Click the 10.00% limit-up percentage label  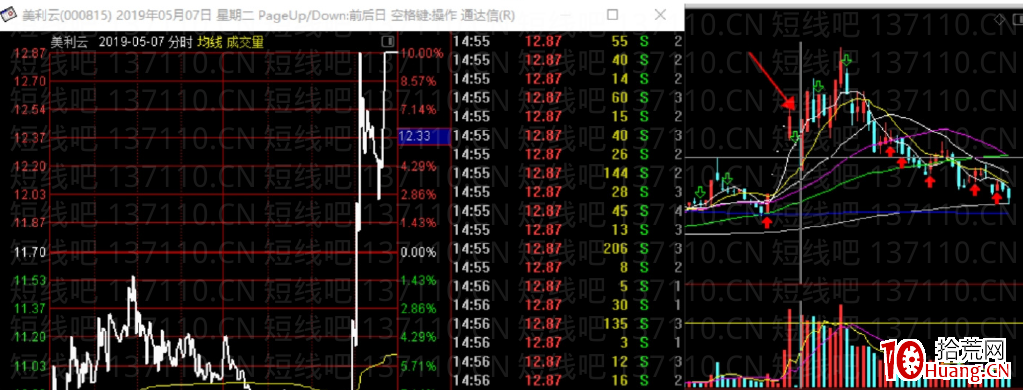421,53
